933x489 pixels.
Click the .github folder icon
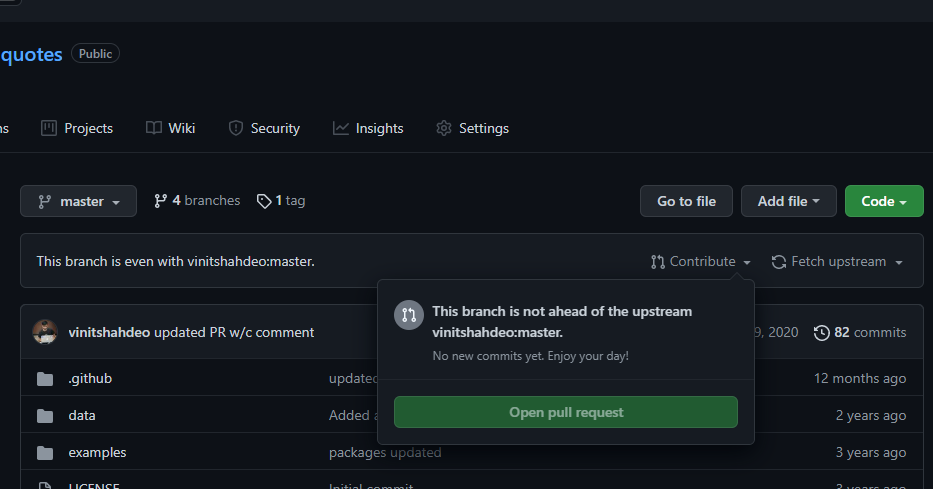pyautogui.click(x=45, y=379)
